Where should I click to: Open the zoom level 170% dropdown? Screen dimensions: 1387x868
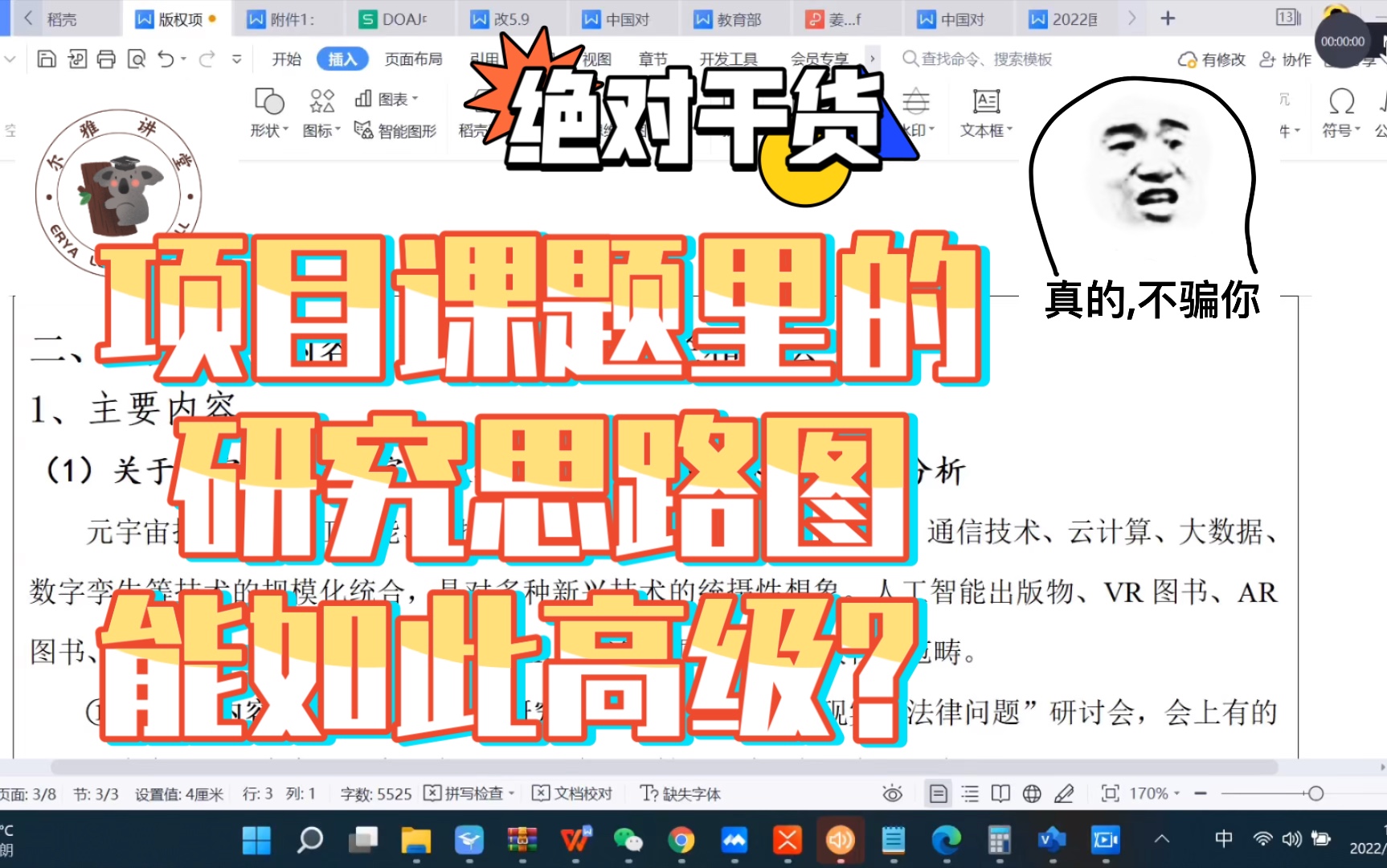click(1155, 794)
